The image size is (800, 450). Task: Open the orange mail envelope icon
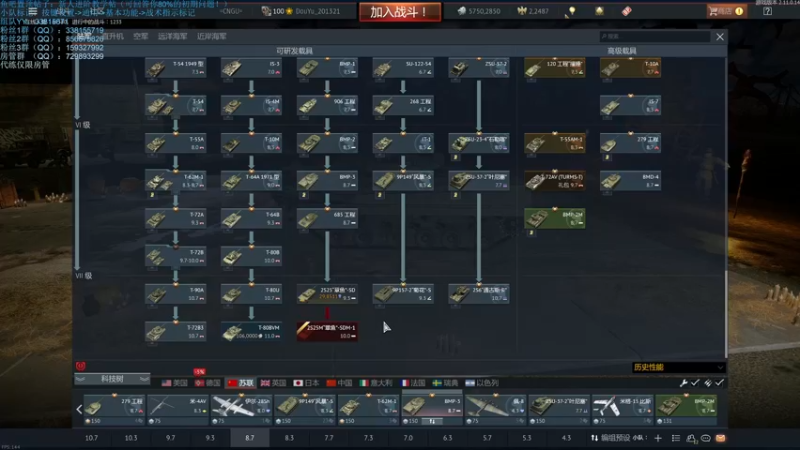pyautogui.click(x=720, y=438)
